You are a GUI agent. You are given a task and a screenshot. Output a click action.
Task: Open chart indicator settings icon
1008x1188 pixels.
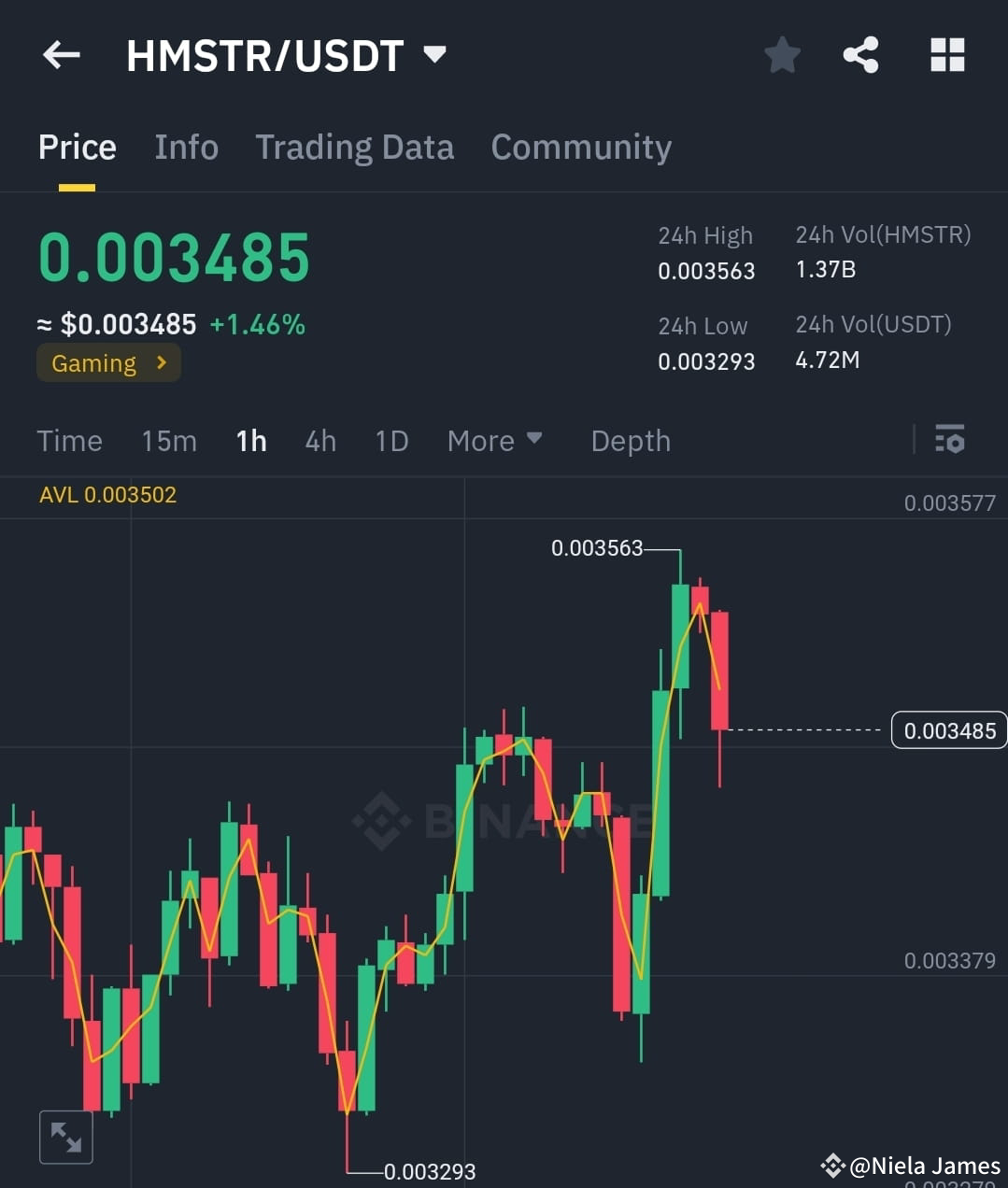[x=949, y=440]
